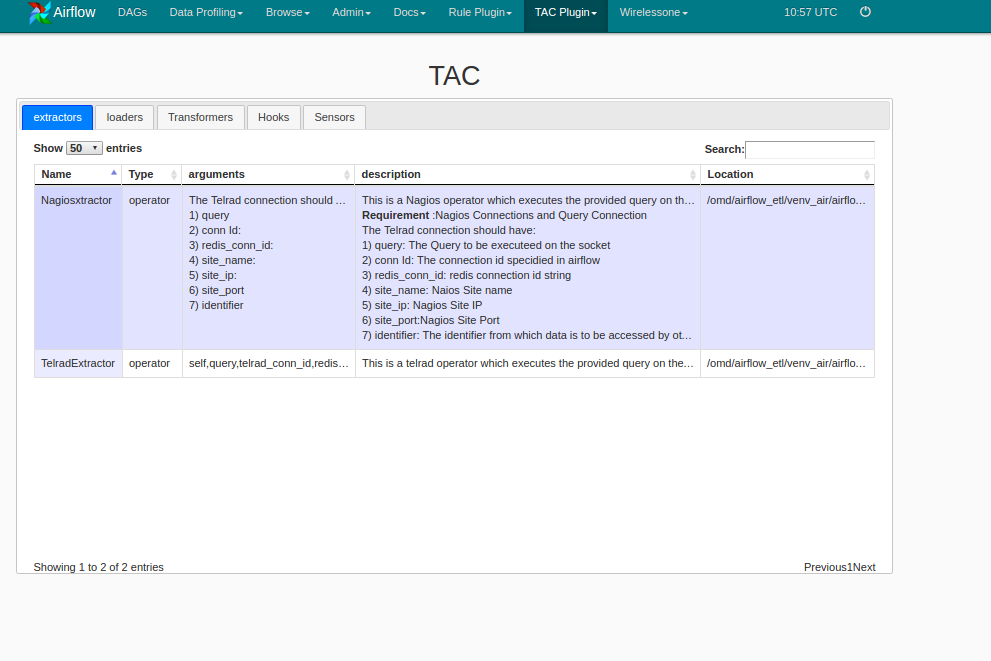Image resolution: width=991 pixels, height=661 pixels.
Task: Click TelradExtractor location path
Action: coord(786,363)
